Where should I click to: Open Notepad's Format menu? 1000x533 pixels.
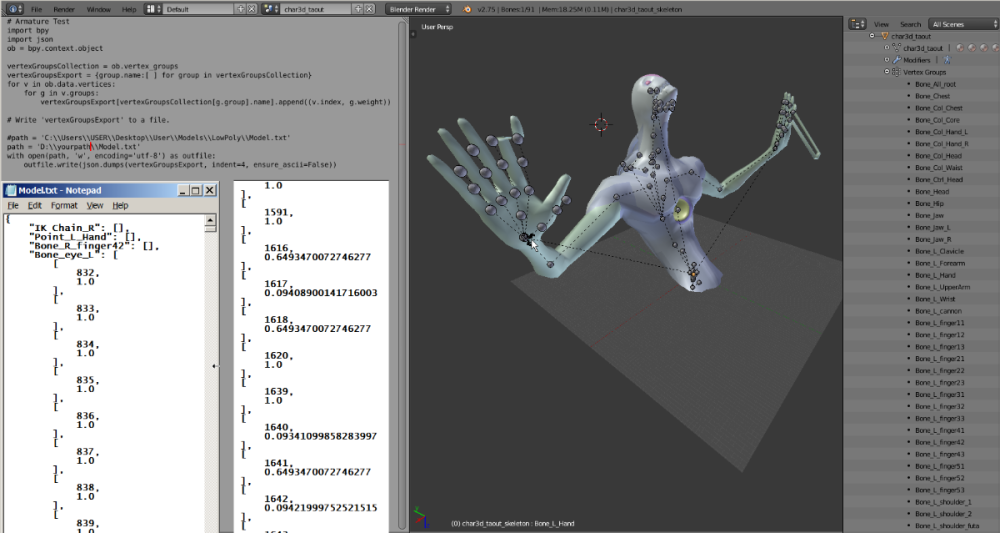click(x=63, y=205)
